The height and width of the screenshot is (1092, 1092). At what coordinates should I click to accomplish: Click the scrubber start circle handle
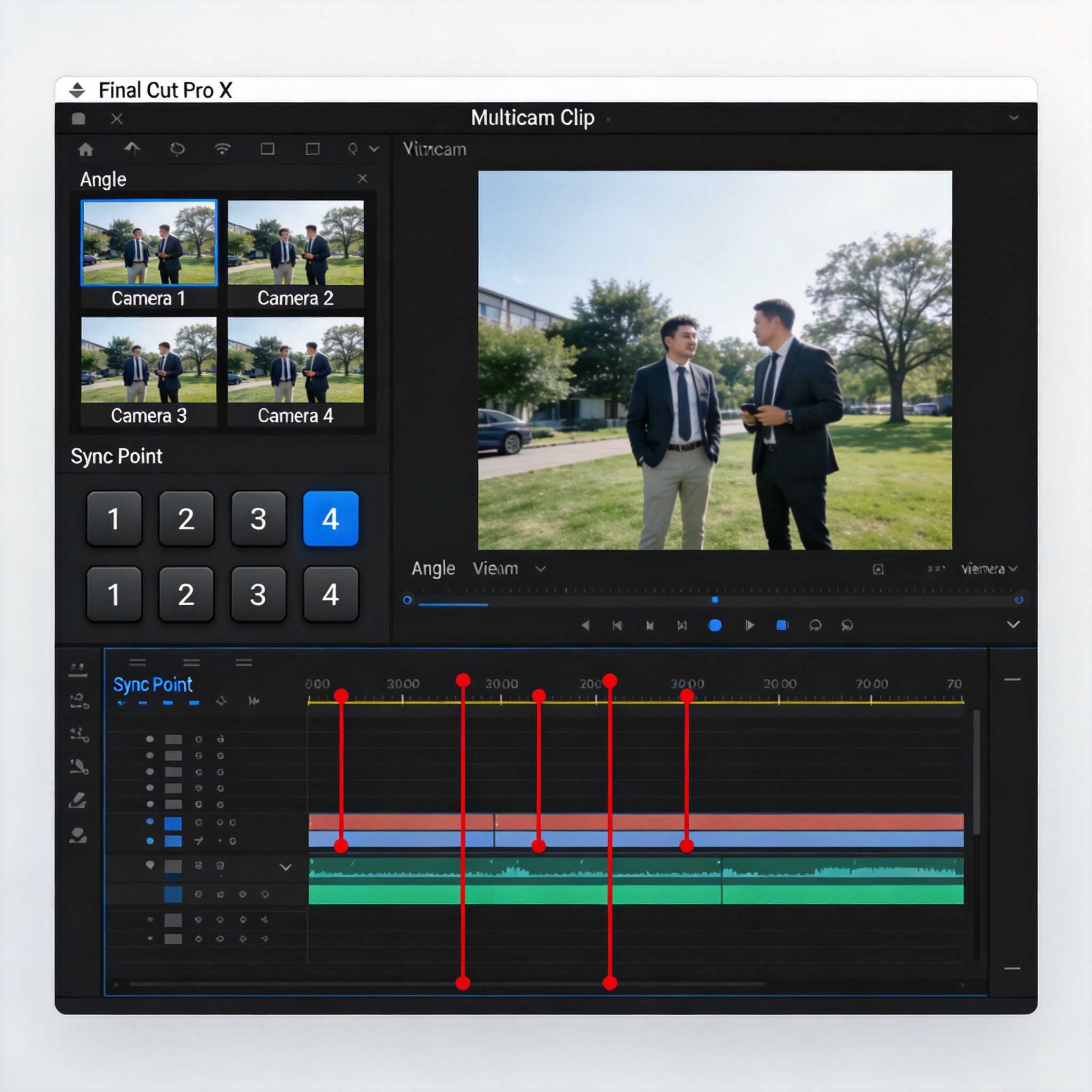407,600
